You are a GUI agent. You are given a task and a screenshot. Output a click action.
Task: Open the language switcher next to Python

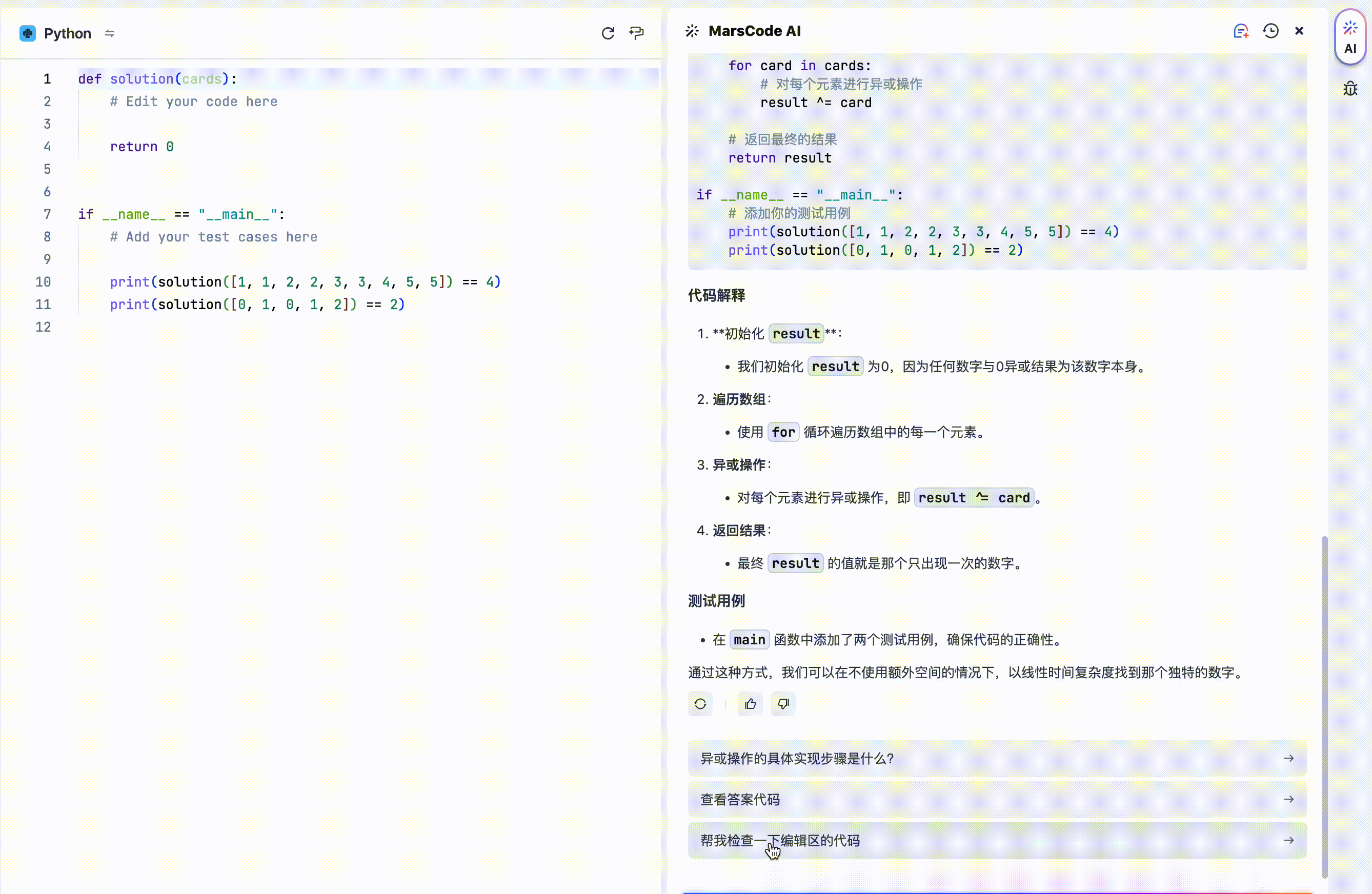[110, 33]
